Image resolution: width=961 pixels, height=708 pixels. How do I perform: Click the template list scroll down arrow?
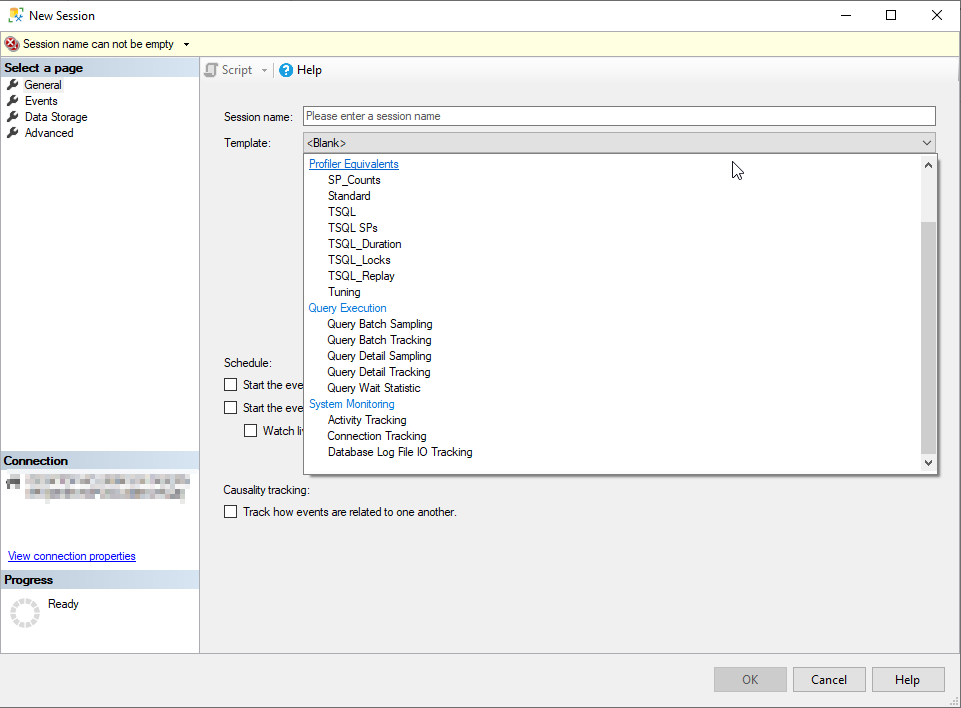[x=928, y=463]
